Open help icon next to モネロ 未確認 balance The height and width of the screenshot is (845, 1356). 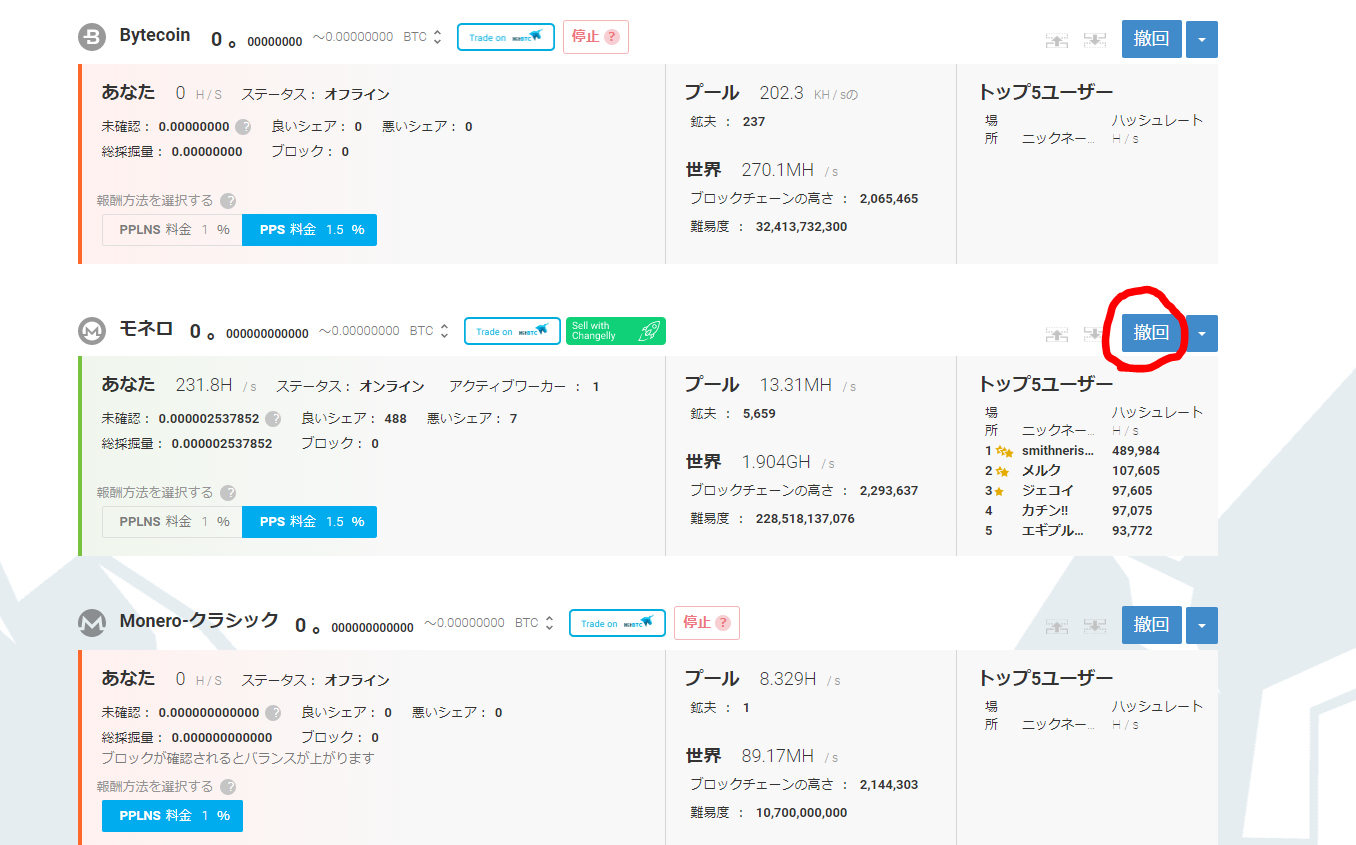click(273, 419)
